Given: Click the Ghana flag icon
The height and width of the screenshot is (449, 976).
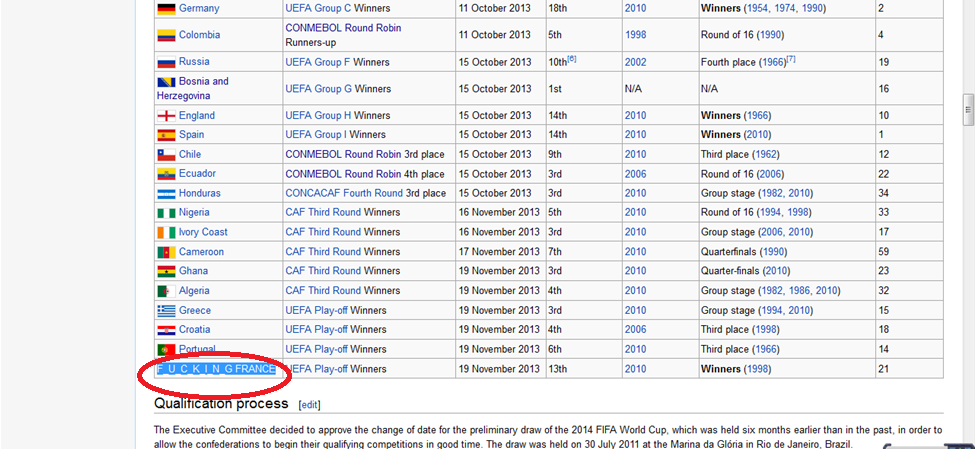Looking at the screenshot, I should point(166,272).
